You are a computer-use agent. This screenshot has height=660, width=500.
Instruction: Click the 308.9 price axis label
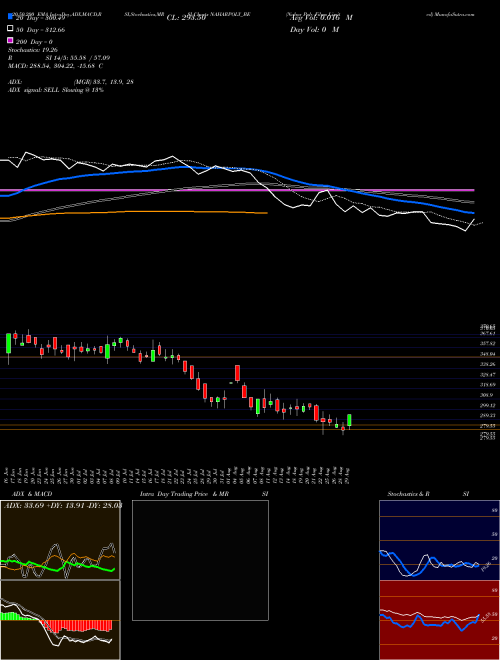click(x=486, y=395)
